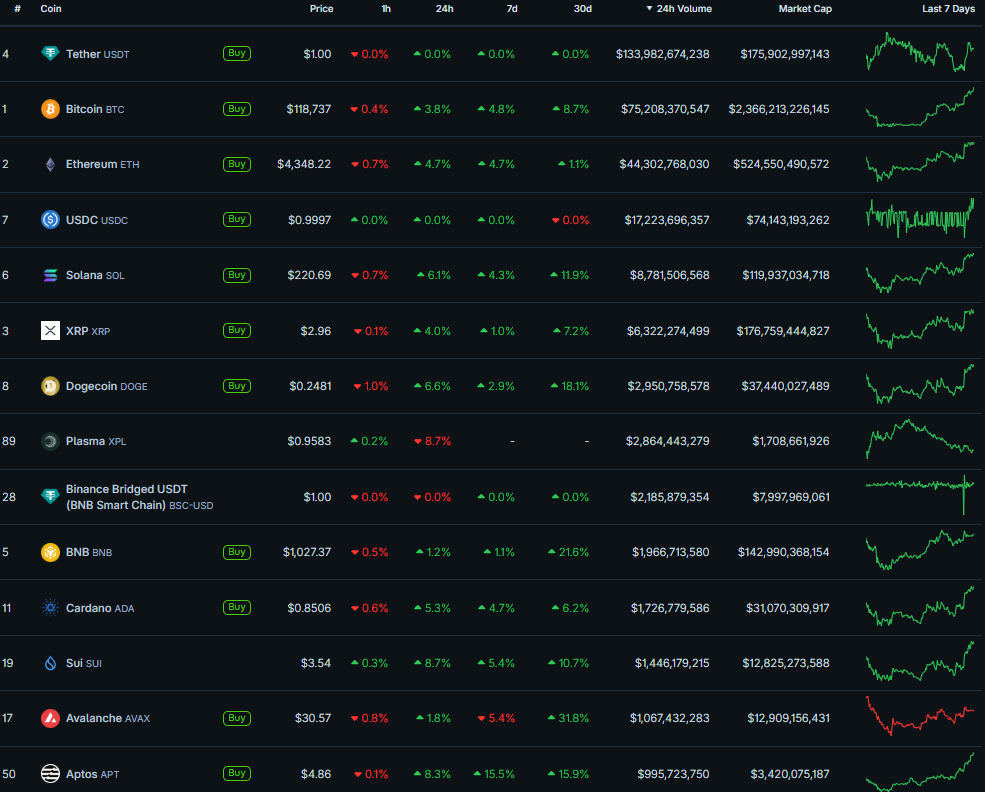Viewport: 985px width, 792px height.
Task: Click the Buy button for Bitcoin
Action: 237,109
